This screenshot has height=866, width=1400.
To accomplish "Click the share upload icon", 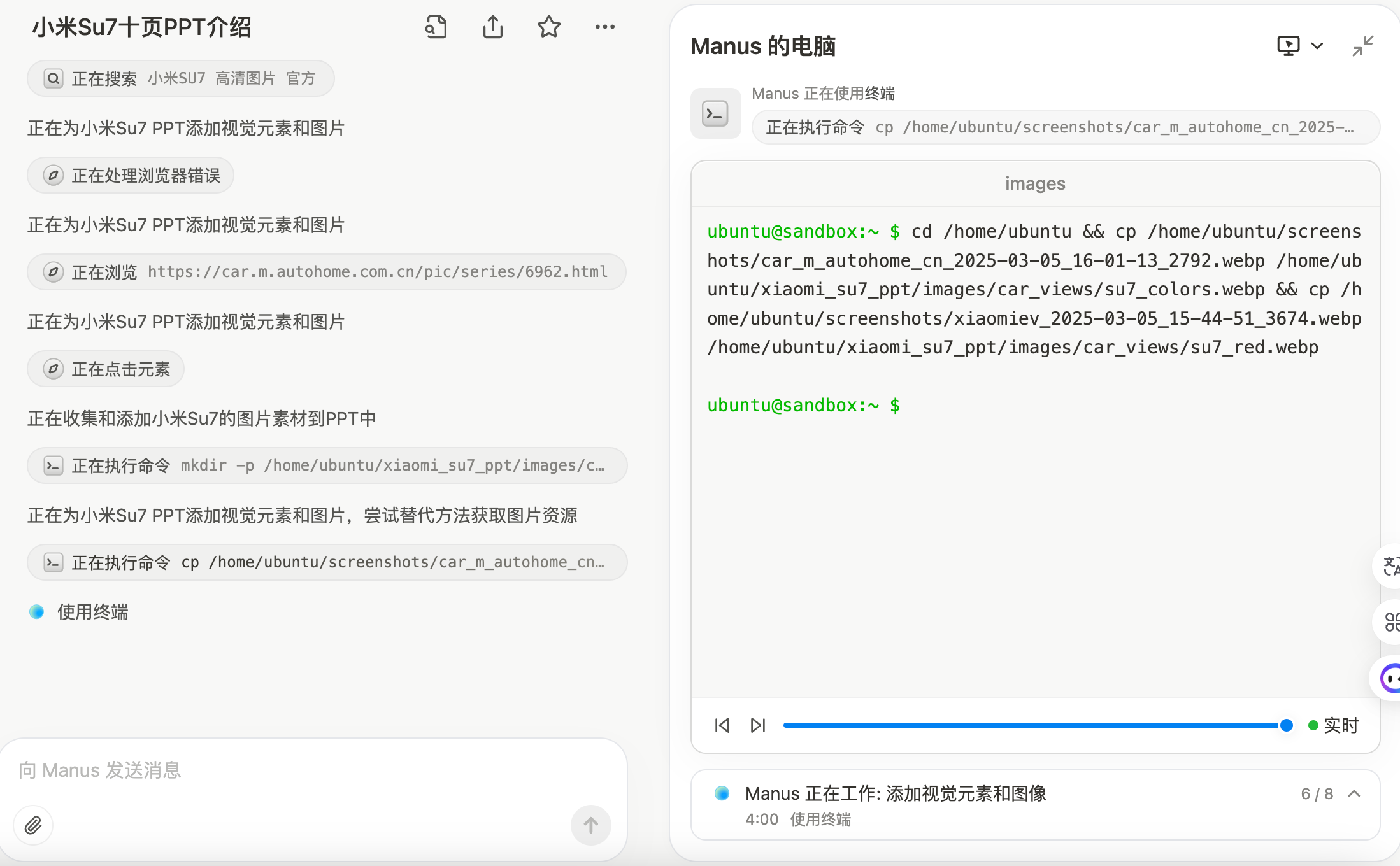I will point(493,27).
